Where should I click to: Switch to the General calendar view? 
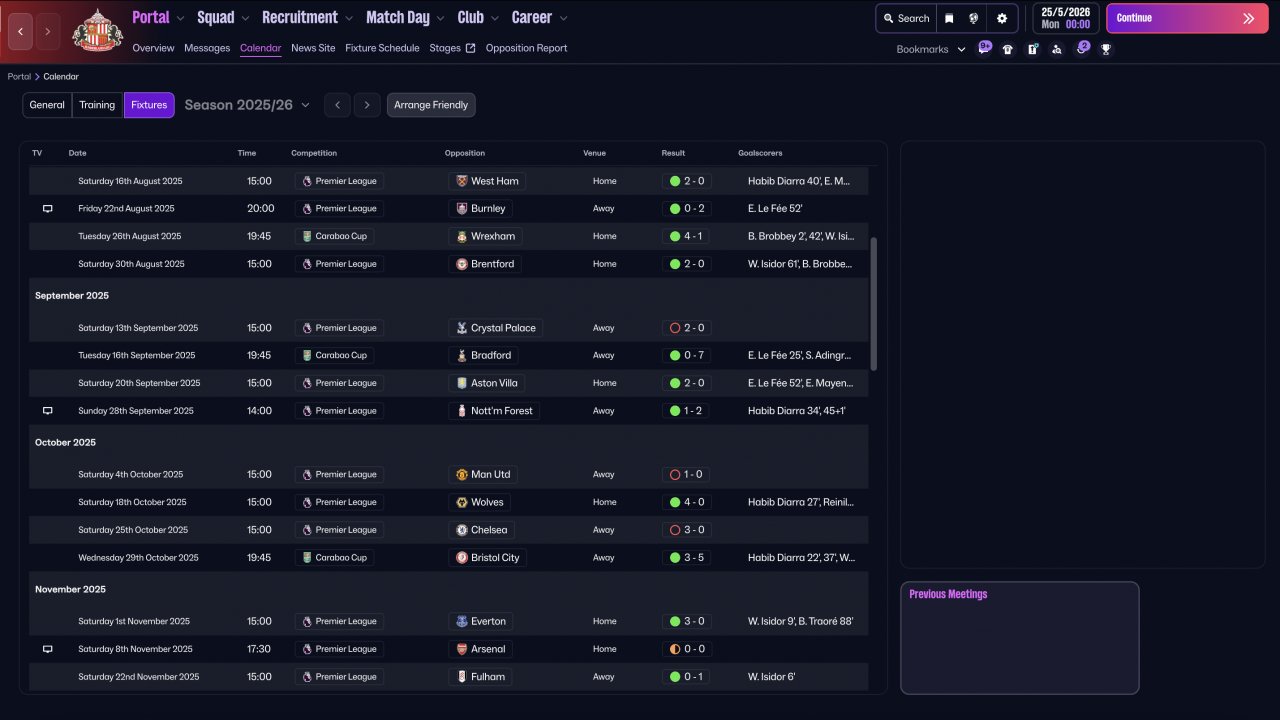point(47,105)
